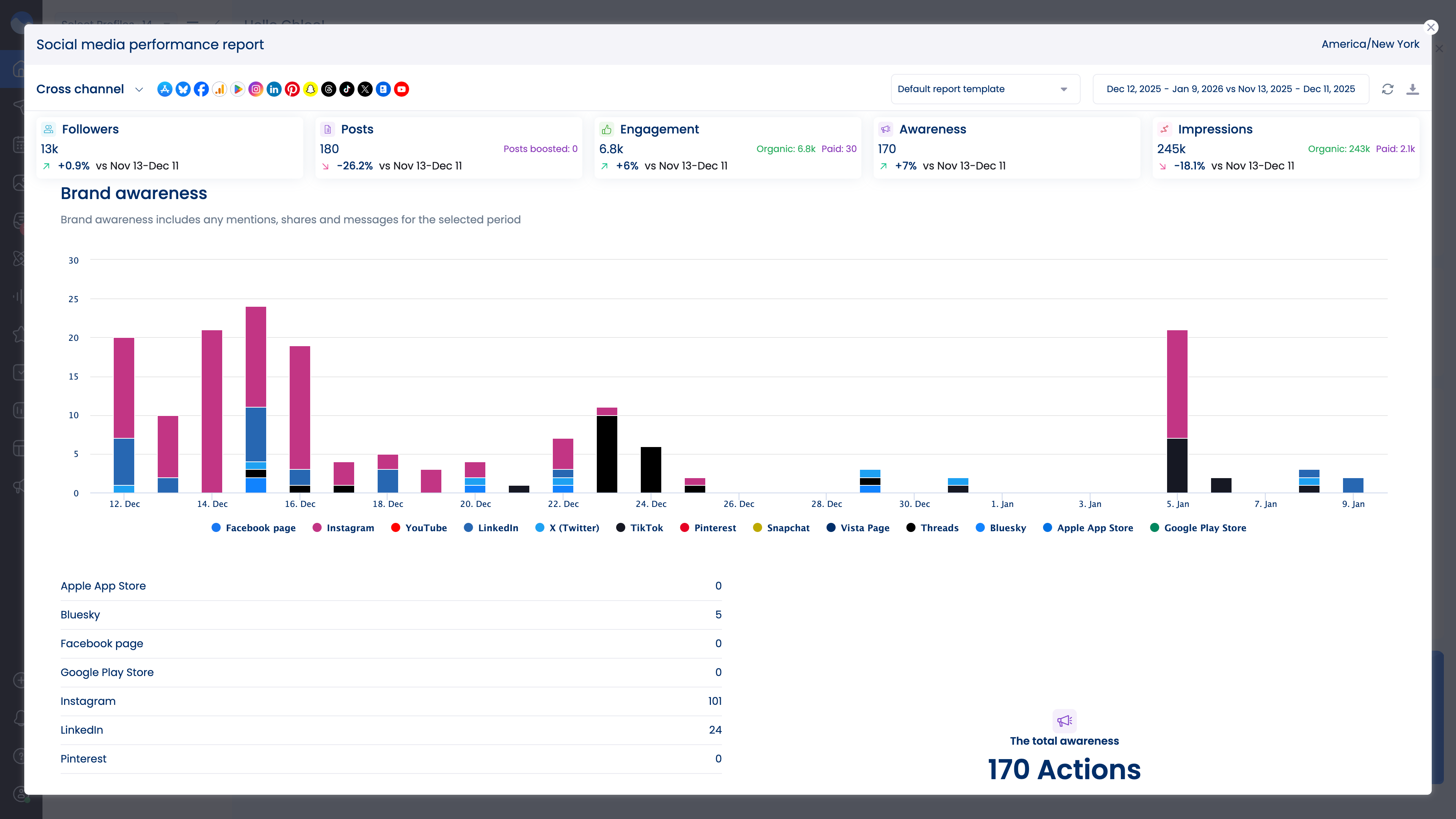This screenshot has width=1456, height=819.
Task: Toggle the Instagram series in the legend
Action: [343, 528]
